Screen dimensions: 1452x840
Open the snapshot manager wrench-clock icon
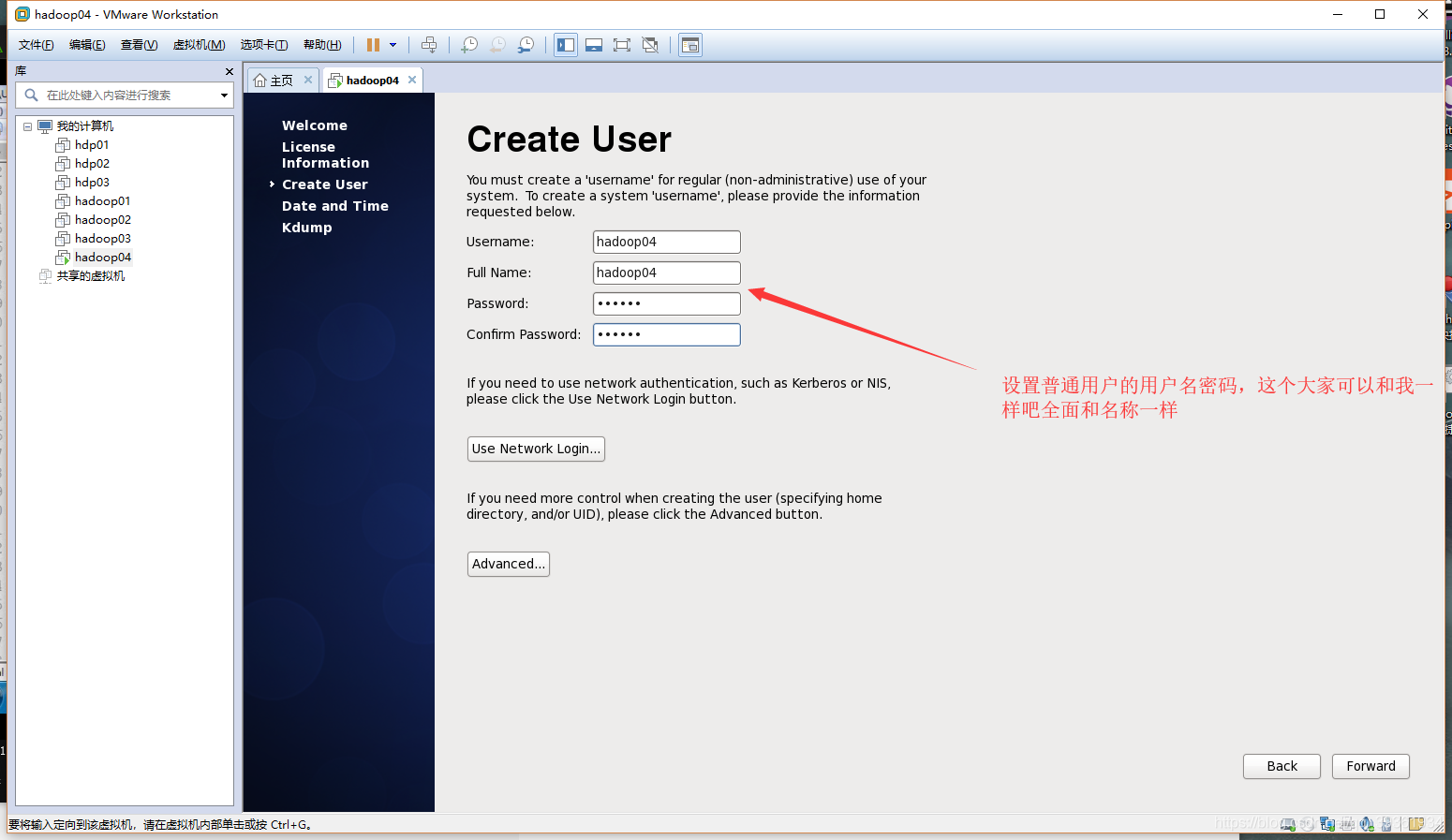pyautogui.click(x=526, y=45)
